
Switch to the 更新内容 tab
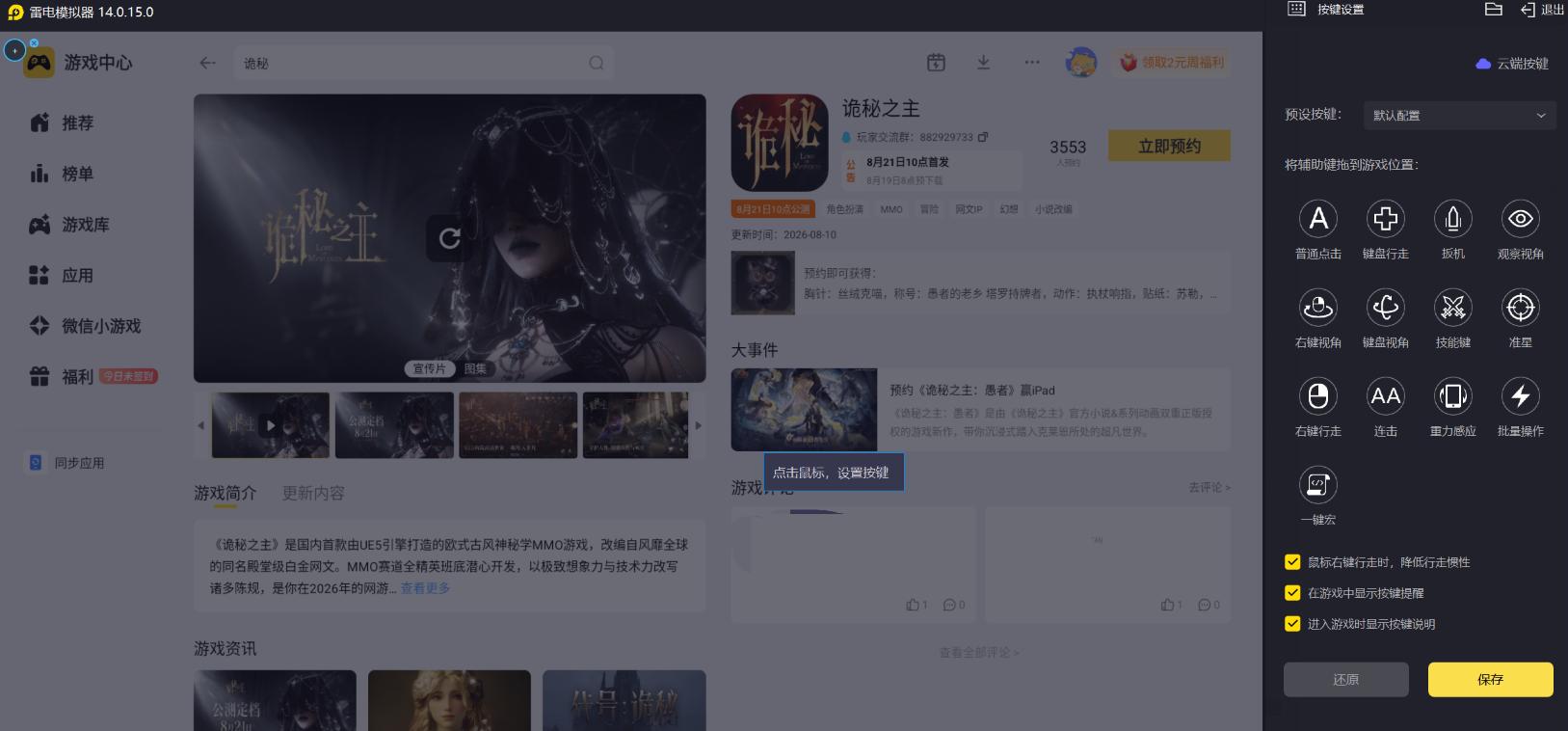pyautogui.click(x=313, y=494)
